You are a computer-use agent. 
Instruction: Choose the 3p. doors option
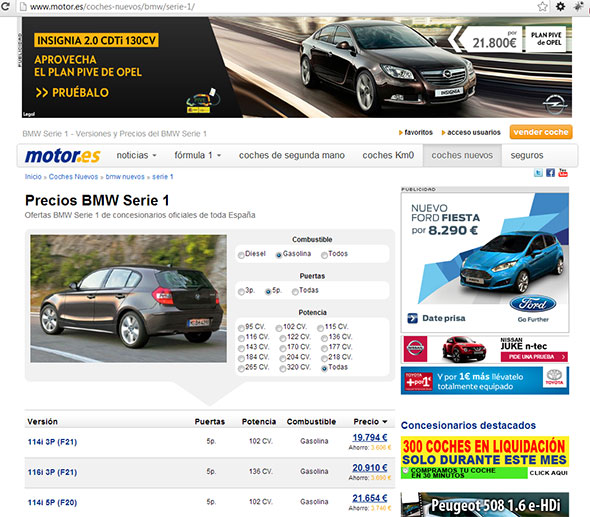241,292
